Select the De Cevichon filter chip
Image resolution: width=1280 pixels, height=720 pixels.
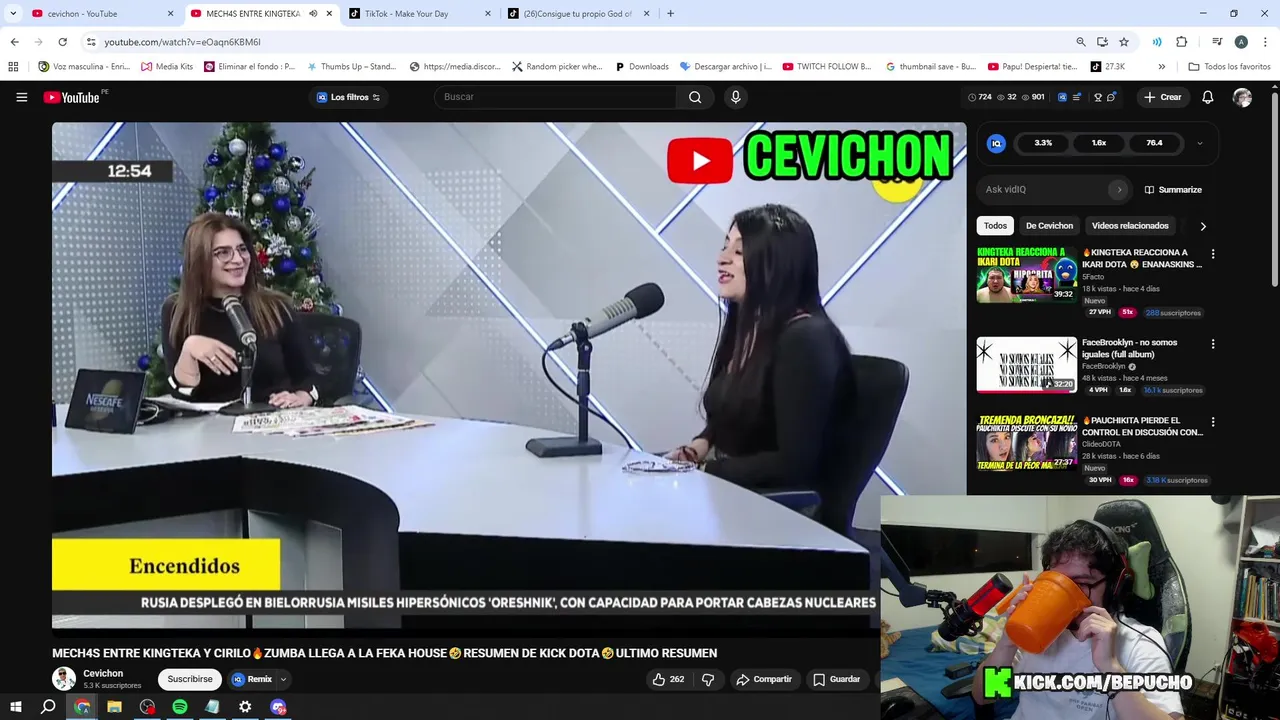click(x=1049, y=226)
